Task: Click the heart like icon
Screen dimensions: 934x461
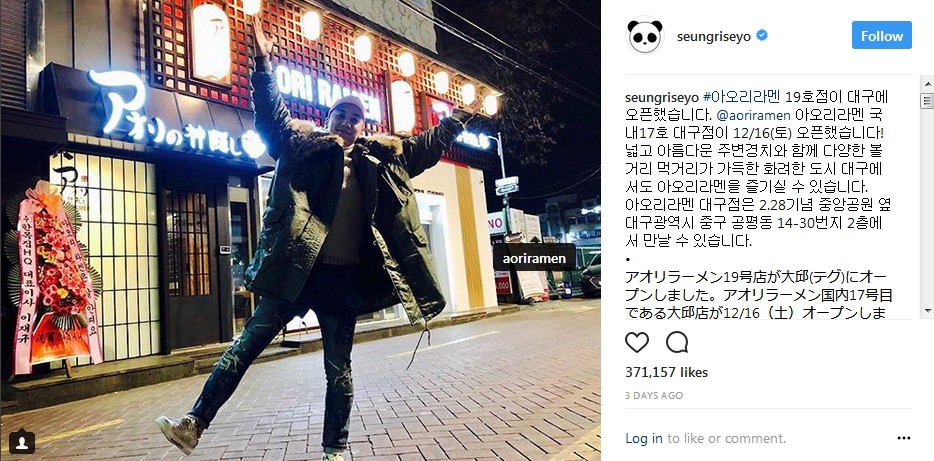Action: click(x=637, y=342)
